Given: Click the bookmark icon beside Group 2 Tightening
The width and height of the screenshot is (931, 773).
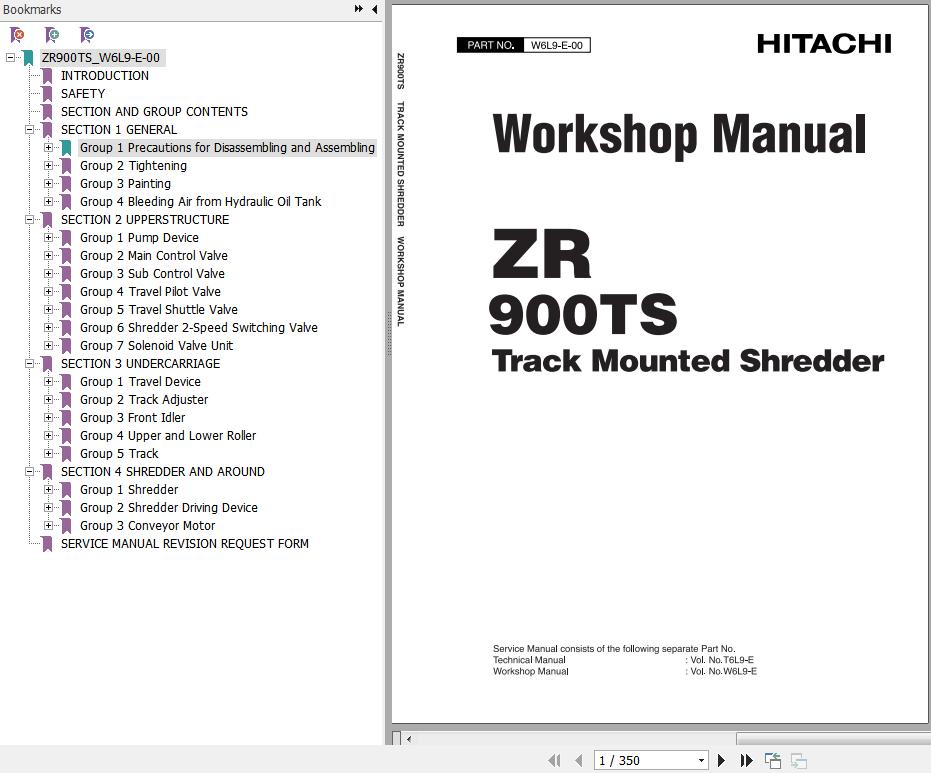Looking at the screenshot, I should coord(66,166).
